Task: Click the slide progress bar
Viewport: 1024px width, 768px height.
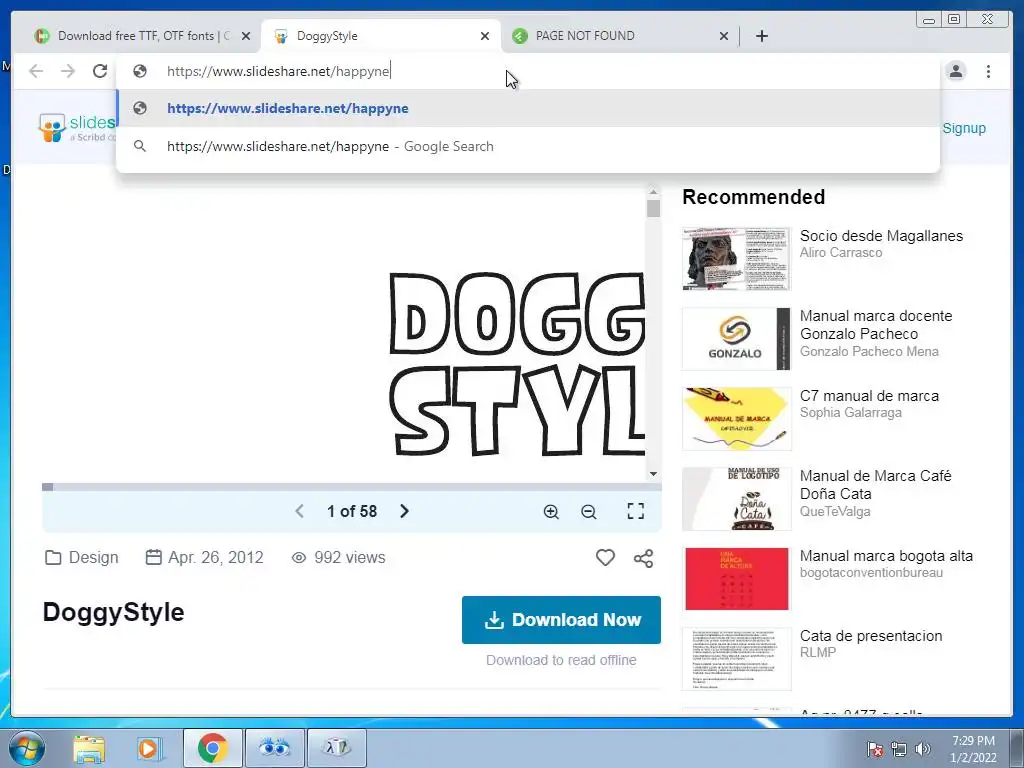Action: pos(351,487)
